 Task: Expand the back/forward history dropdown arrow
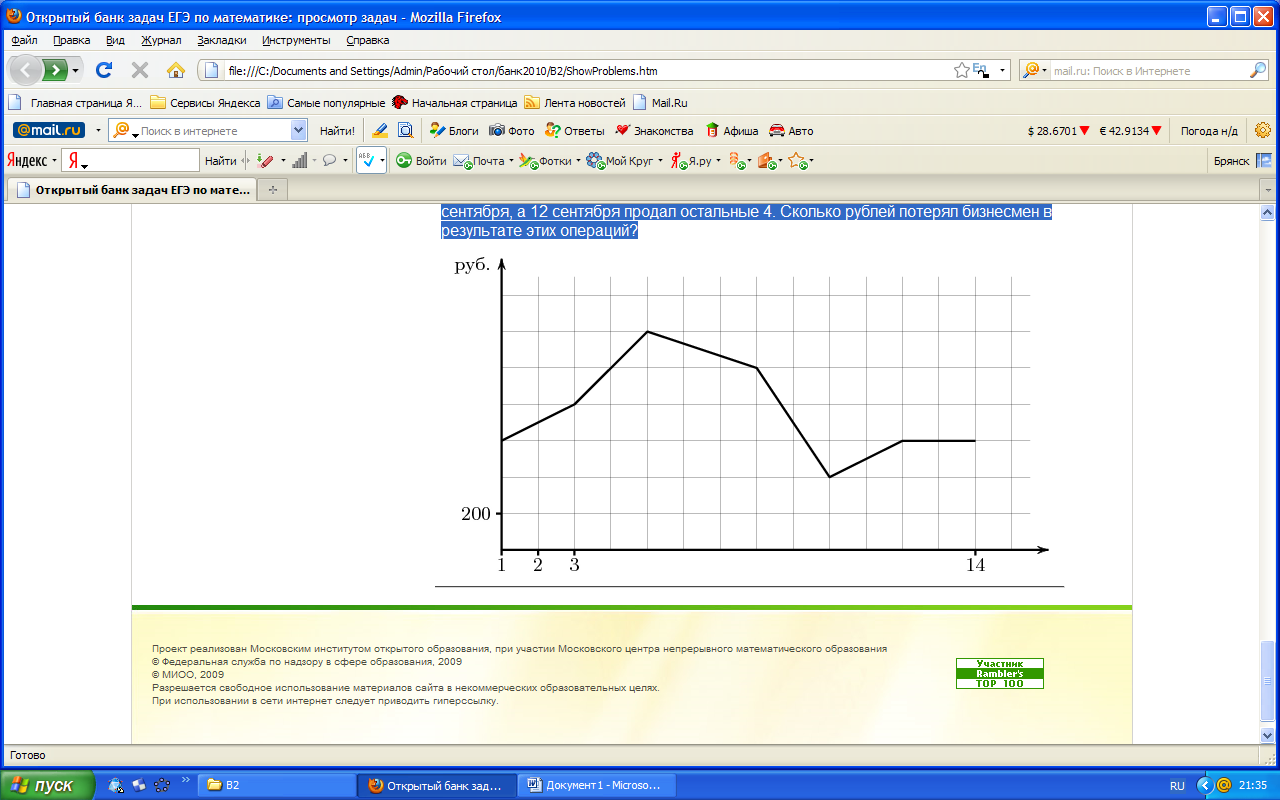point(76,71)
